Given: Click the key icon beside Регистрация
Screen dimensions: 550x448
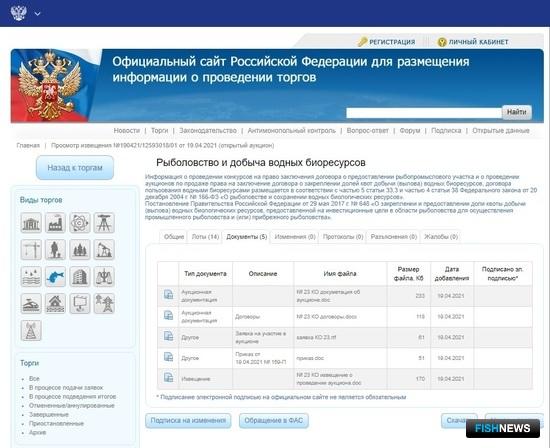Looking at the screenshot, I should (x=362, y=42).
